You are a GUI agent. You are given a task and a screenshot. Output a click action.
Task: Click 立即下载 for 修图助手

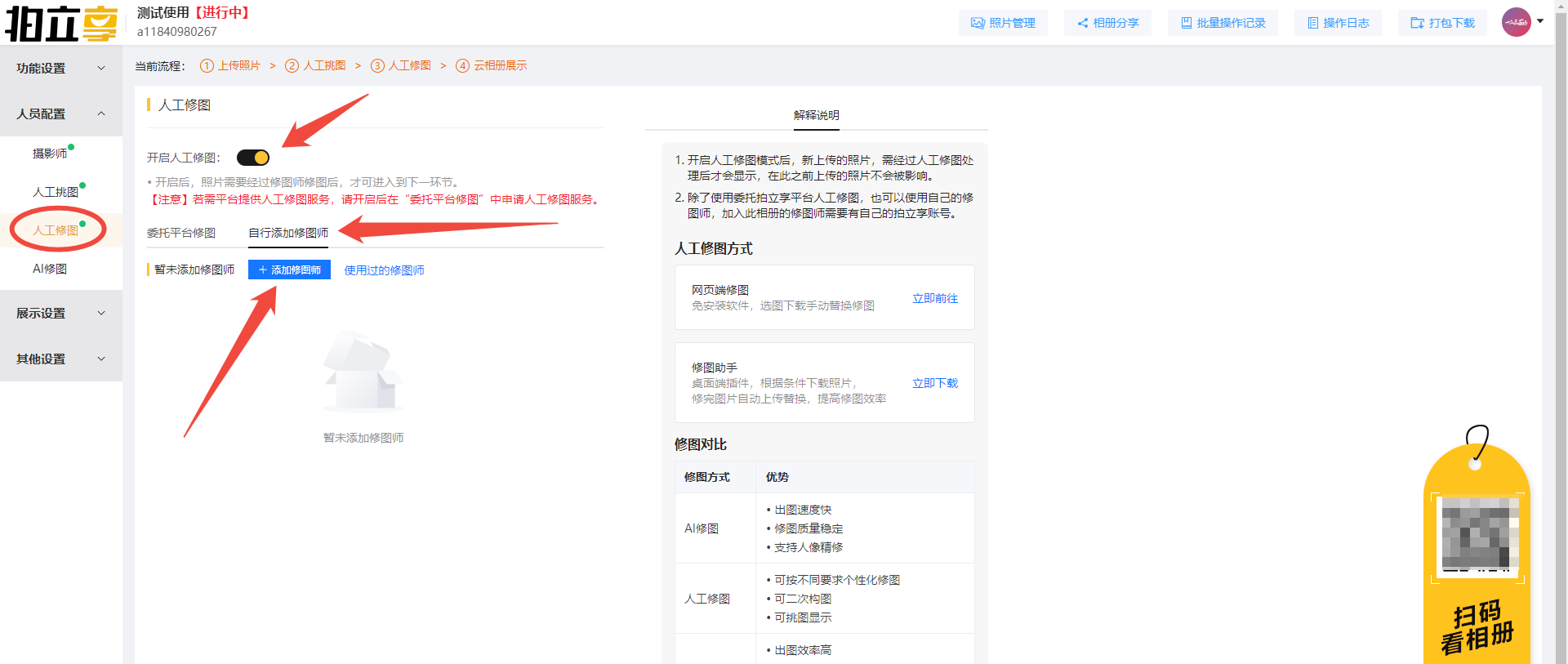coord(935,383)
